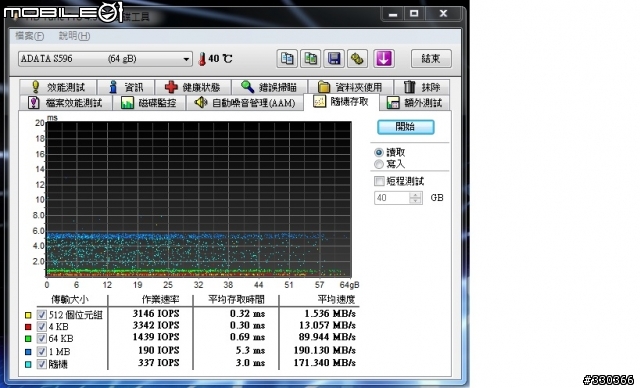Click the 作業速率 column header
Screen dimensions: 640x388
pos(161,300)
